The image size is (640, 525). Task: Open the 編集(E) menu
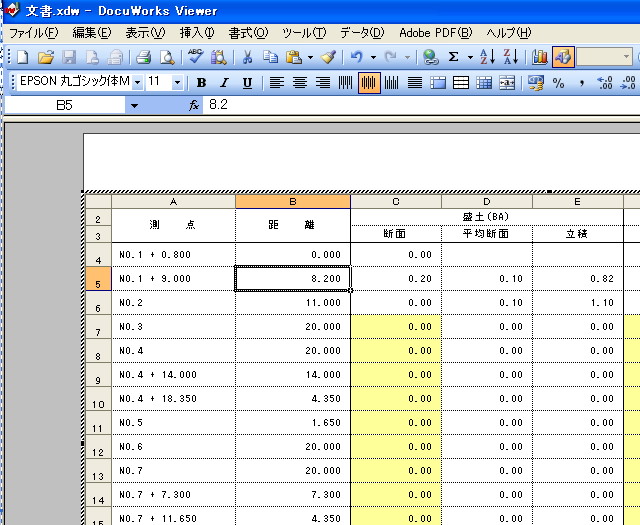(92, 33)
